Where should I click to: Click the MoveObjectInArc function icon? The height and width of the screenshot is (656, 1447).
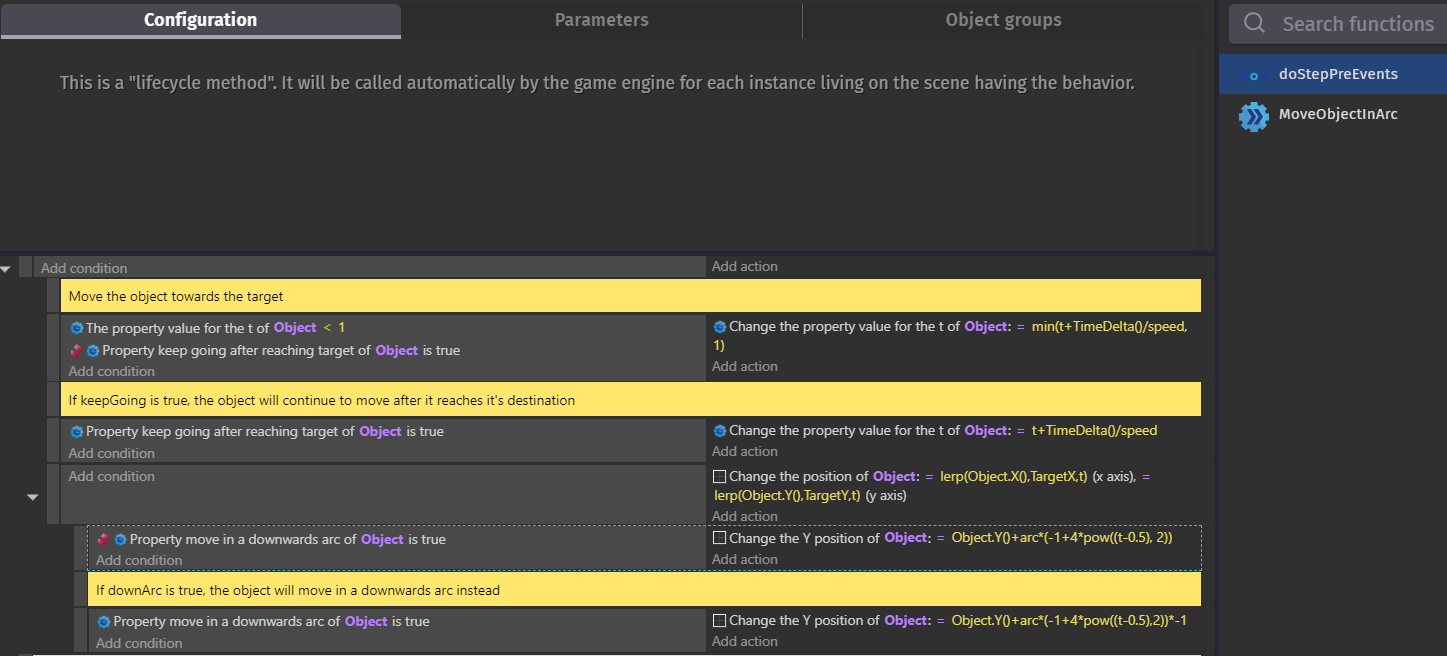(1253, 116)
